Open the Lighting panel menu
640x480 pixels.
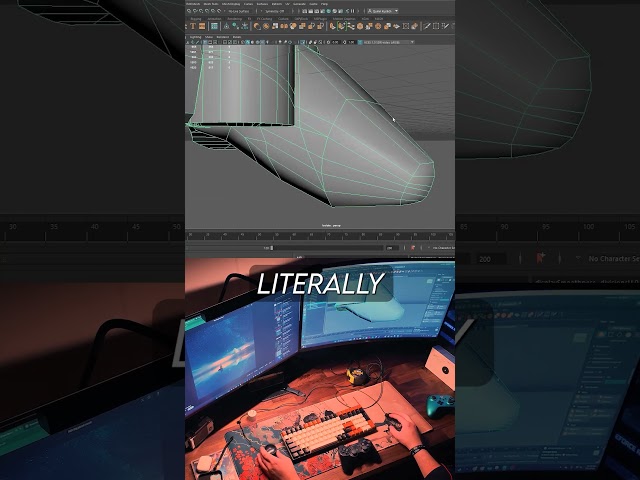[x=195, y=37]
